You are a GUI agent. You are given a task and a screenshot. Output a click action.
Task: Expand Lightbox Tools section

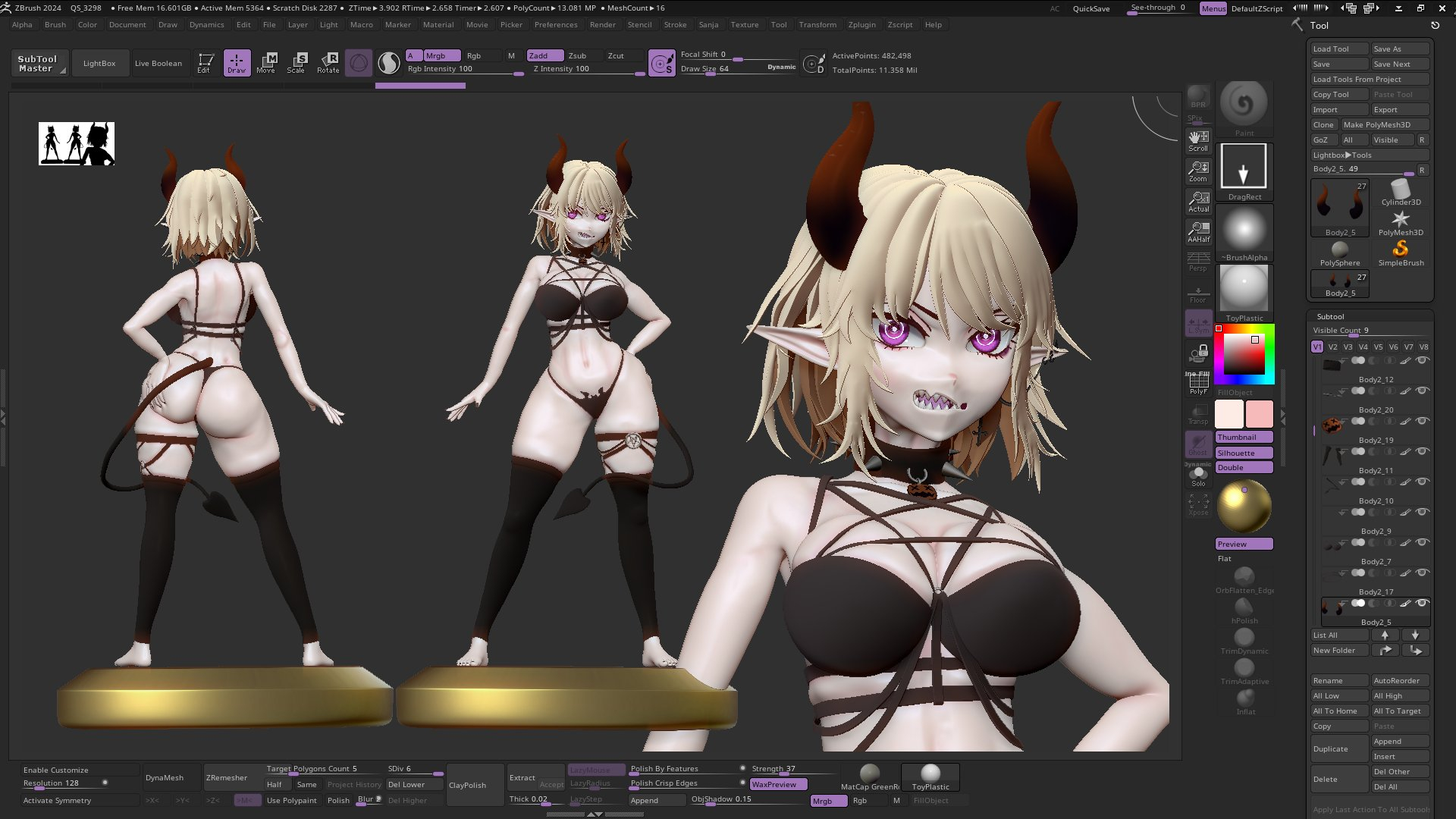1342,155
